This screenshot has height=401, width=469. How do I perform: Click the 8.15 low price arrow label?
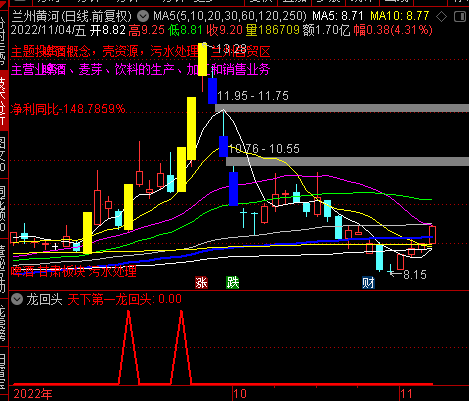coord(408,274)
